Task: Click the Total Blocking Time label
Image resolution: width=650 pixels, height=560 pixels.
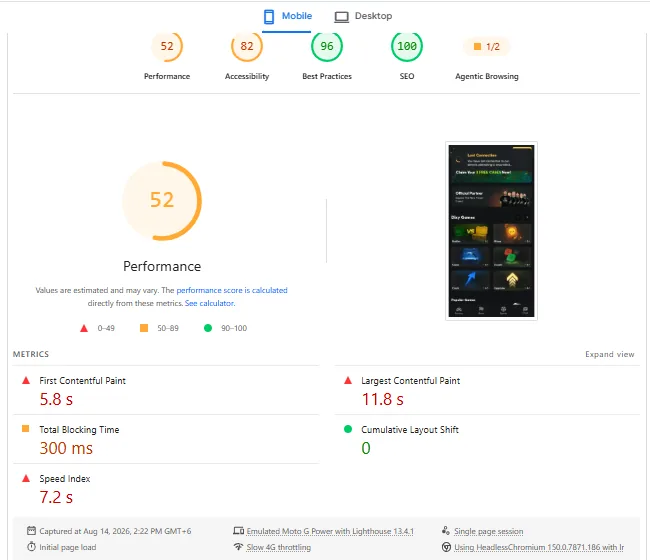Action: click(x=79, y=429)
